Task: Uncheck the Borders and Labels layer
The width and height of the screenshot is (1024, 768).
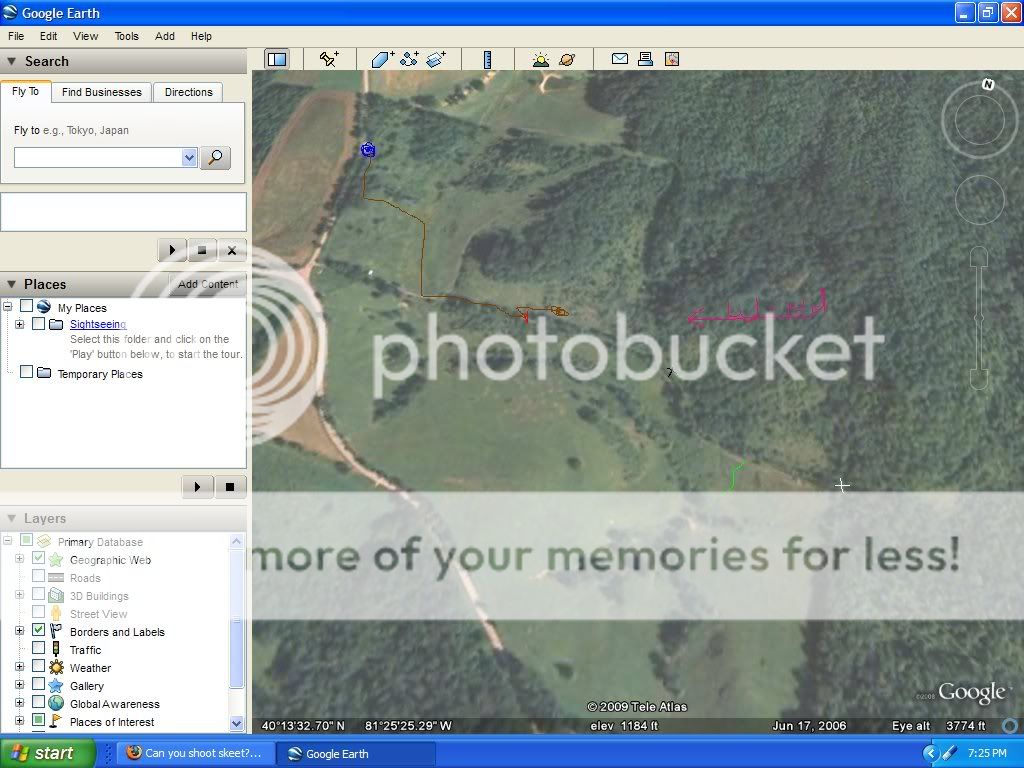Action: [x=39, y=630]
